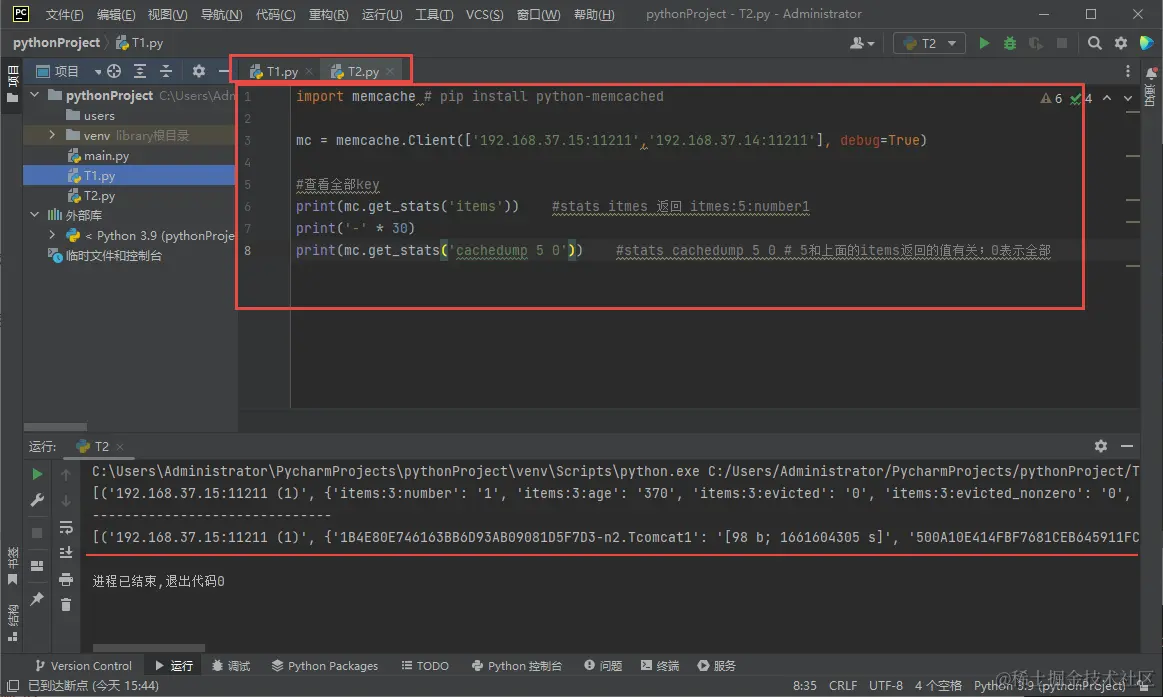Print the console output icon
This screenshot has width=1163, height=697.
(x=66, y=579)
